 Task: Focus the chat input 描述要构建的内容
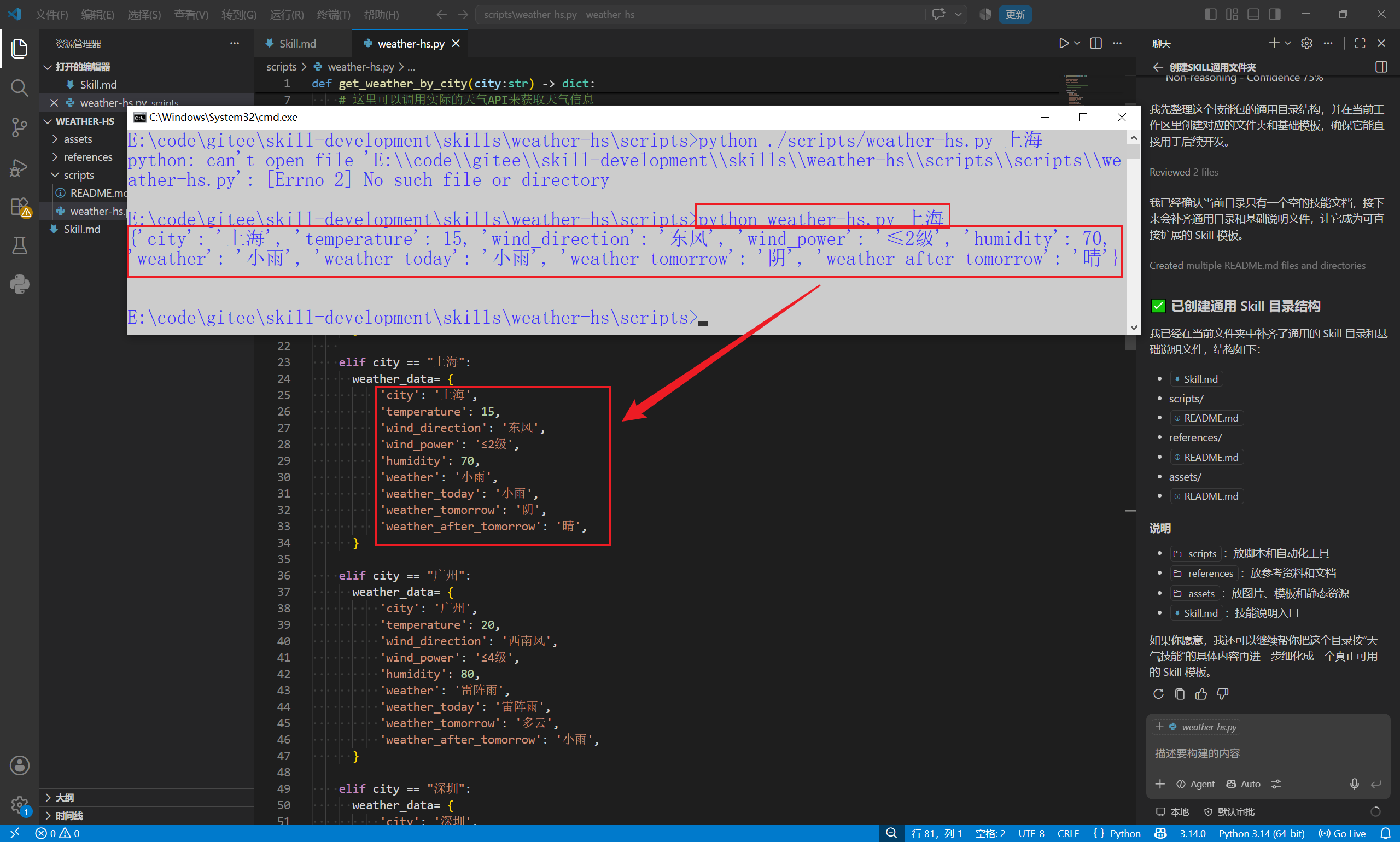(x=1268, y=753)
